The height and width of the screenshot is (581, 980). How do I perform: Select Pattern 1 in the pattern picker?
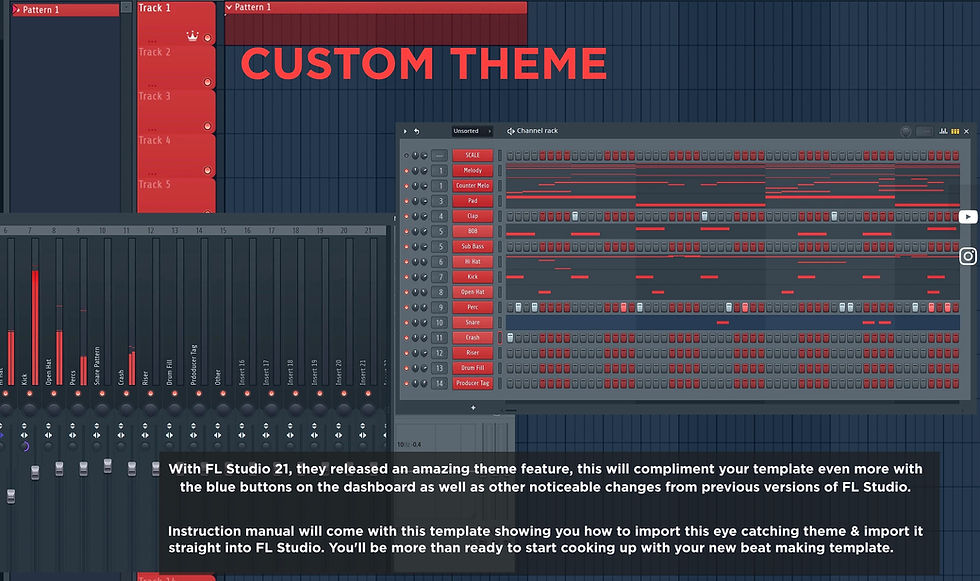(x=66, y=9)
